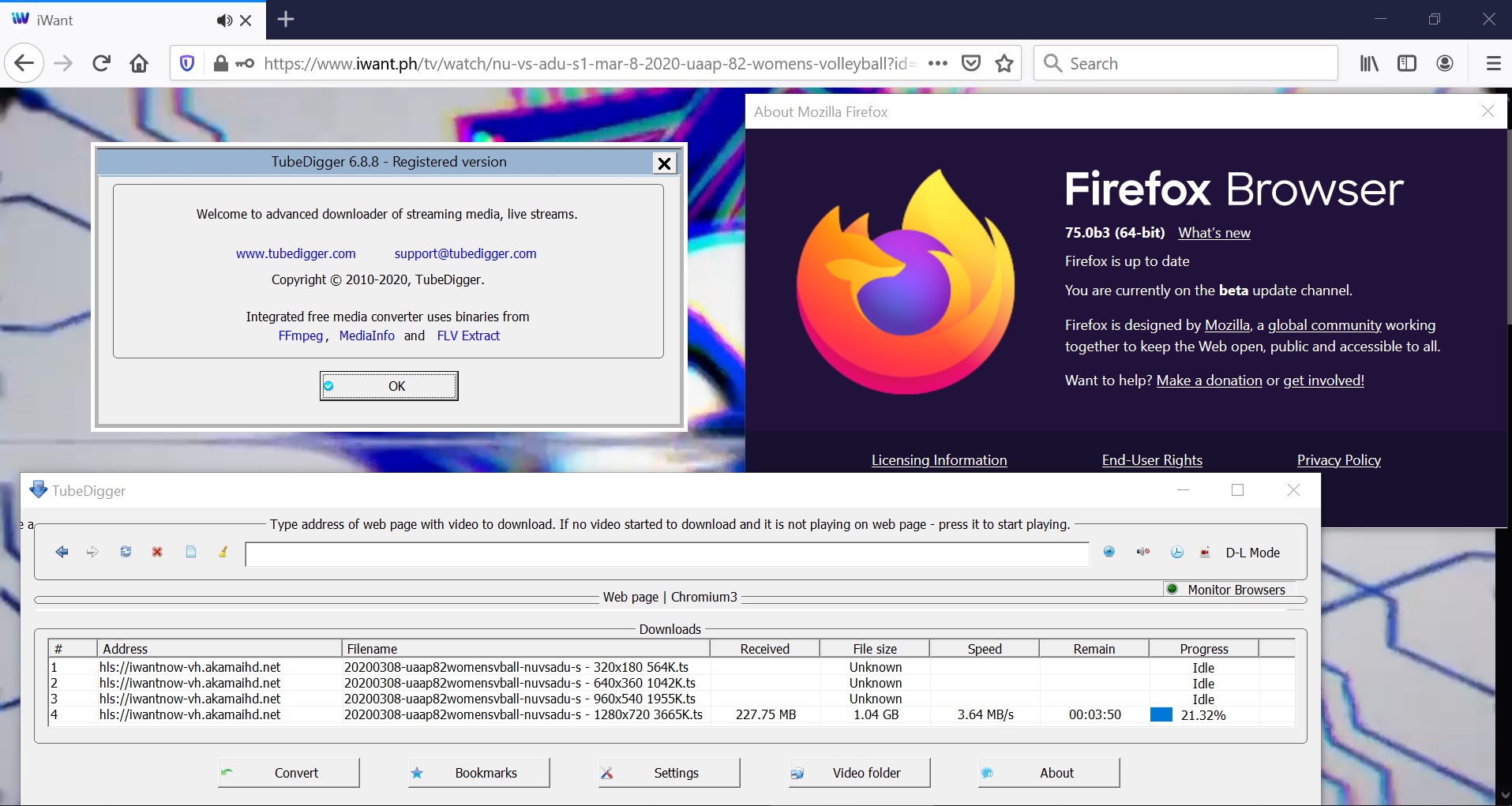Open www.tubedigger.com link
Image resolution: width=1512 pixels, height=806 pixels.
[296, 253]
